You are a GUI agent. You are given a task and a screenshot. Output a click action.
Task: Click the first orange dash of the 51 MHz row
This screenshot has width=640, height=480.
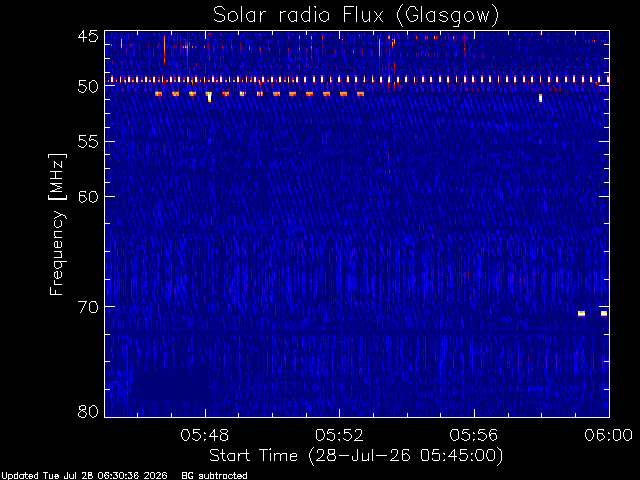[158, 94]
